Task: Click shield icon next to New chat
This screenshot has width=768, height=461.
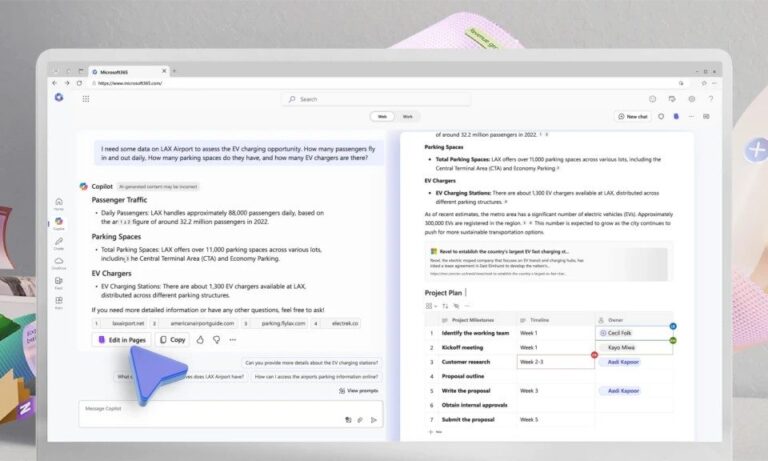Action: tap(661, 117)
